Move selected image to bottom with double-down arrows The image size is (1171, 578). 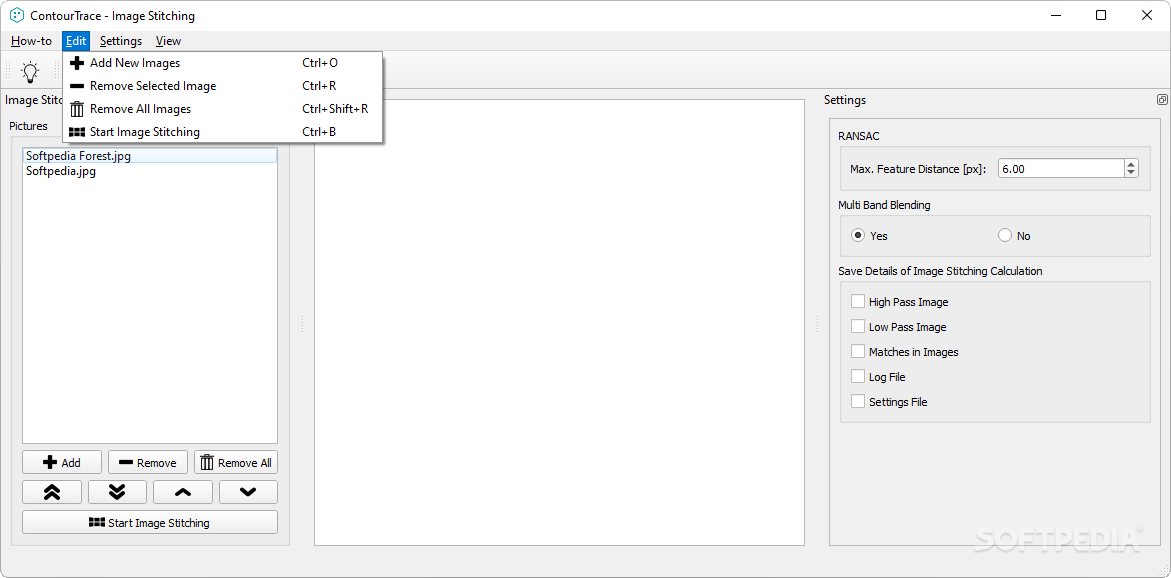pos(117,492)
